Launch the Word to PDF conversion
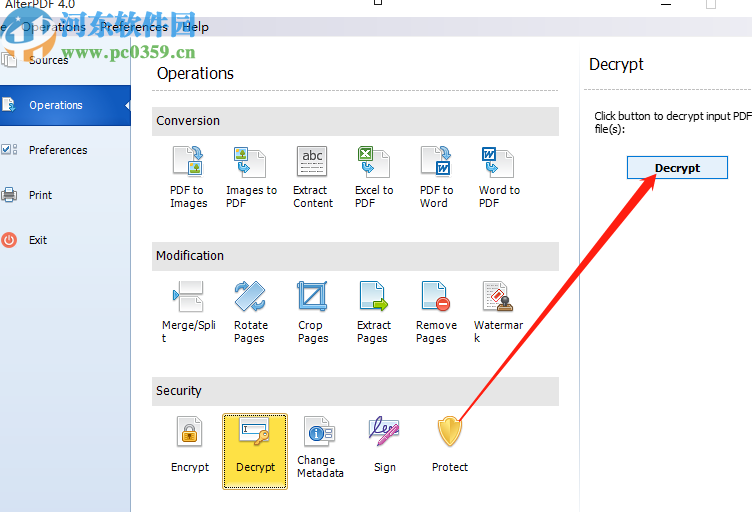752x512 pixels. 498,177
